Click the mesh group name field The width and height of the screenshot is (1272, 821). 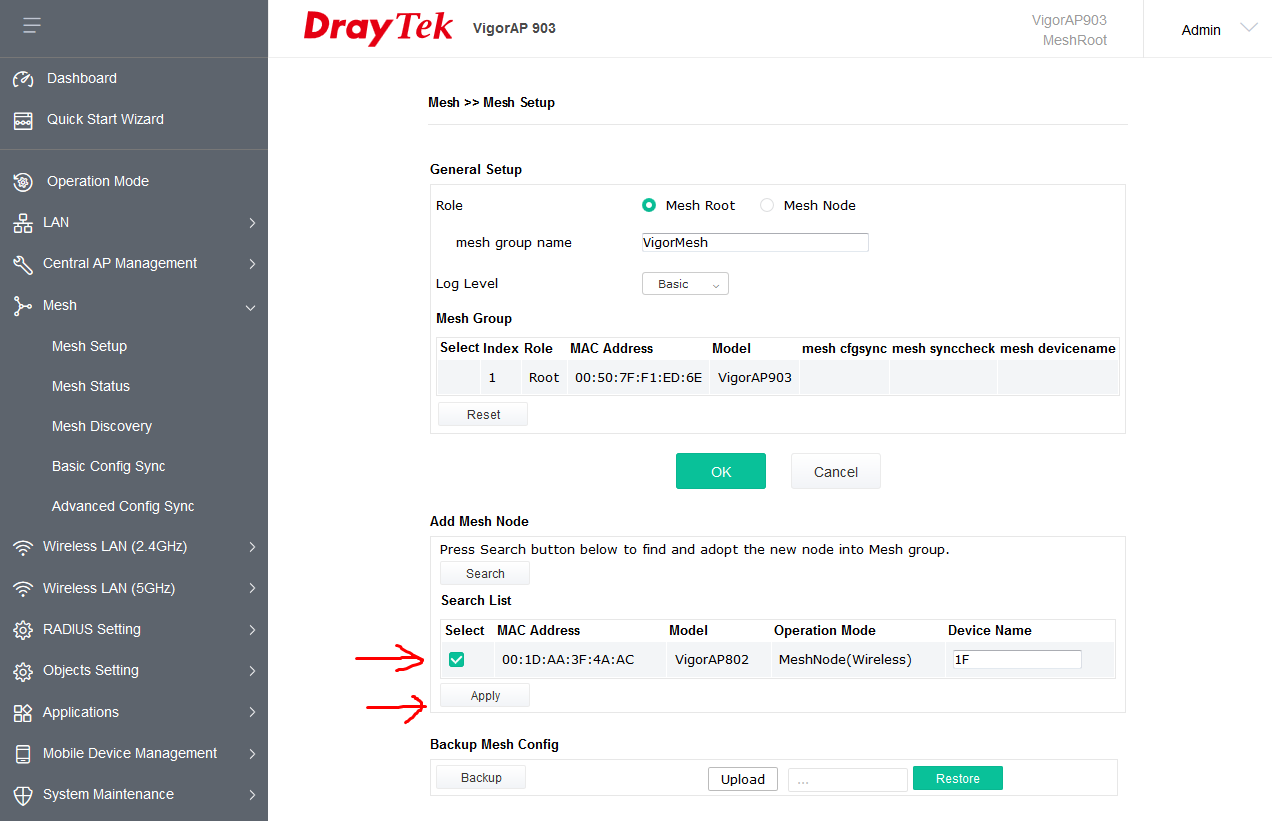755,242
